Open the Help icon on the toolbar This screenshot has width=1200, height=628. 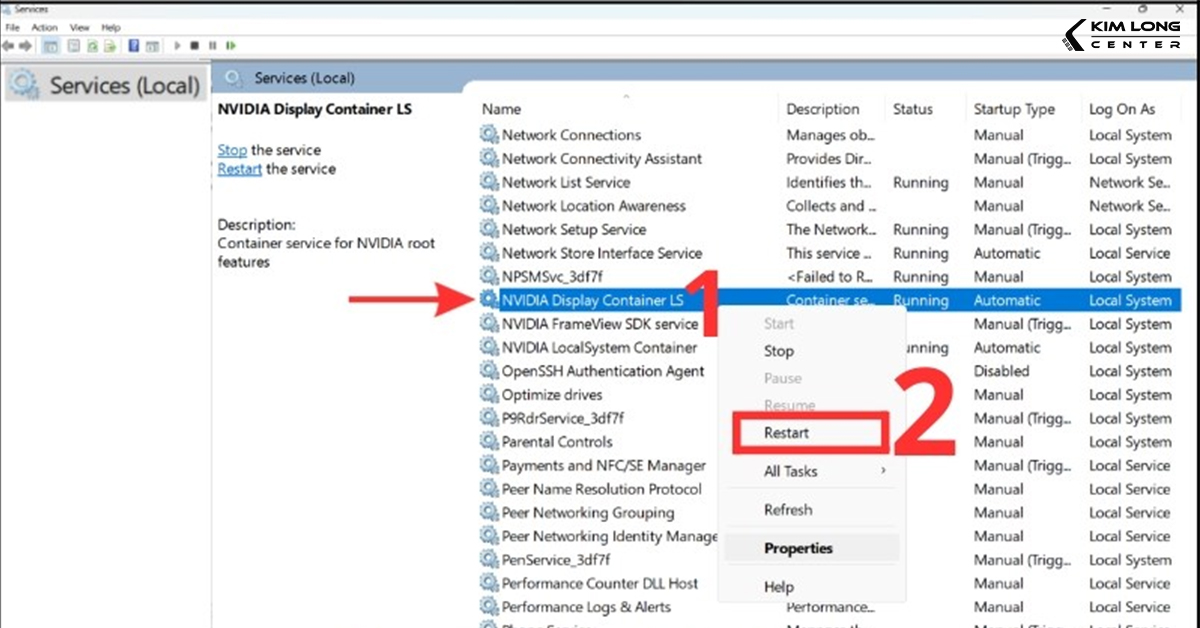point(134,45)
